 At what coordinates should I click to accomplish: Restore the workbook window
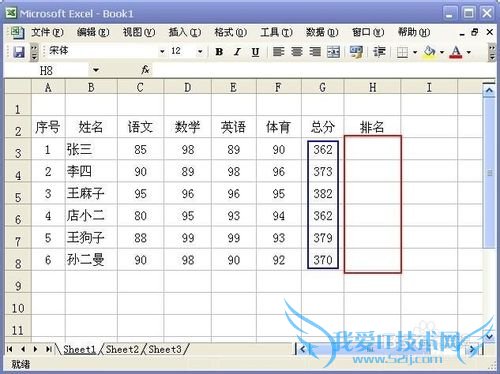[x=475, y=32]
